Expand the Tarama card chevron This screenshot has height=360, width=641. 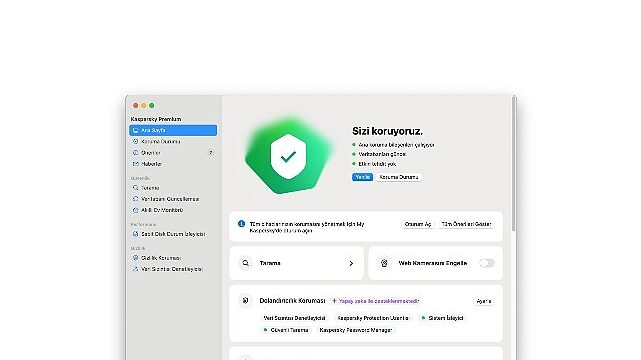[351, 264]
